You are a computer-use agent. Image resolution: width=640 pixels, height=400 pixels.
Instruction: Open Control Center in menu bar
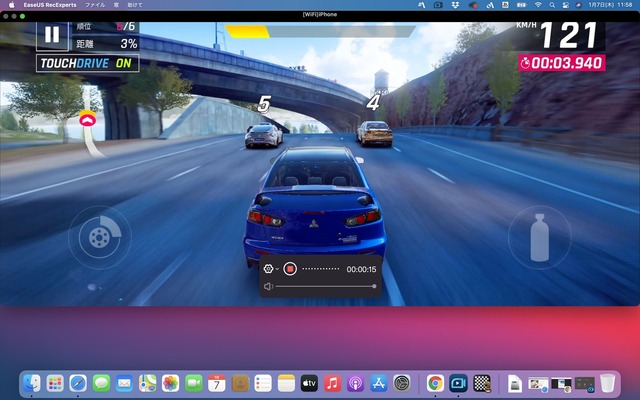point(565,5)
